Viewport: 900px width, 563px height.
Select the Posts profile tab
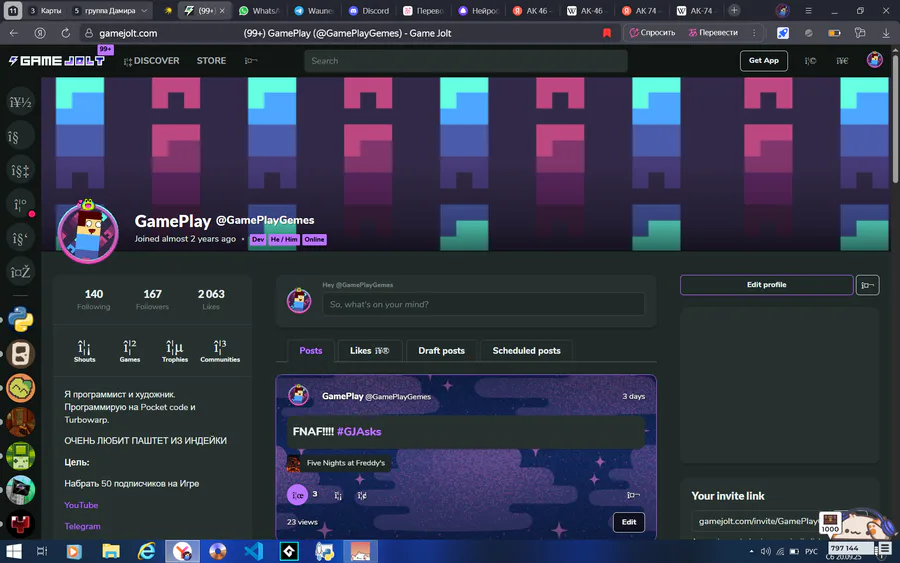(x=311, y=351)
